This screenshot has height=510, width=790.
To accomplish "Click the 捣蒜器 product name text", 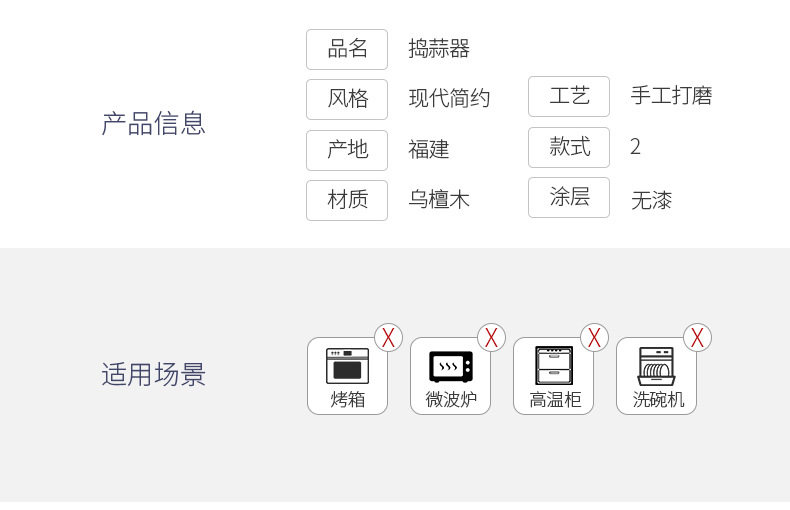I will tap(439, 49).
